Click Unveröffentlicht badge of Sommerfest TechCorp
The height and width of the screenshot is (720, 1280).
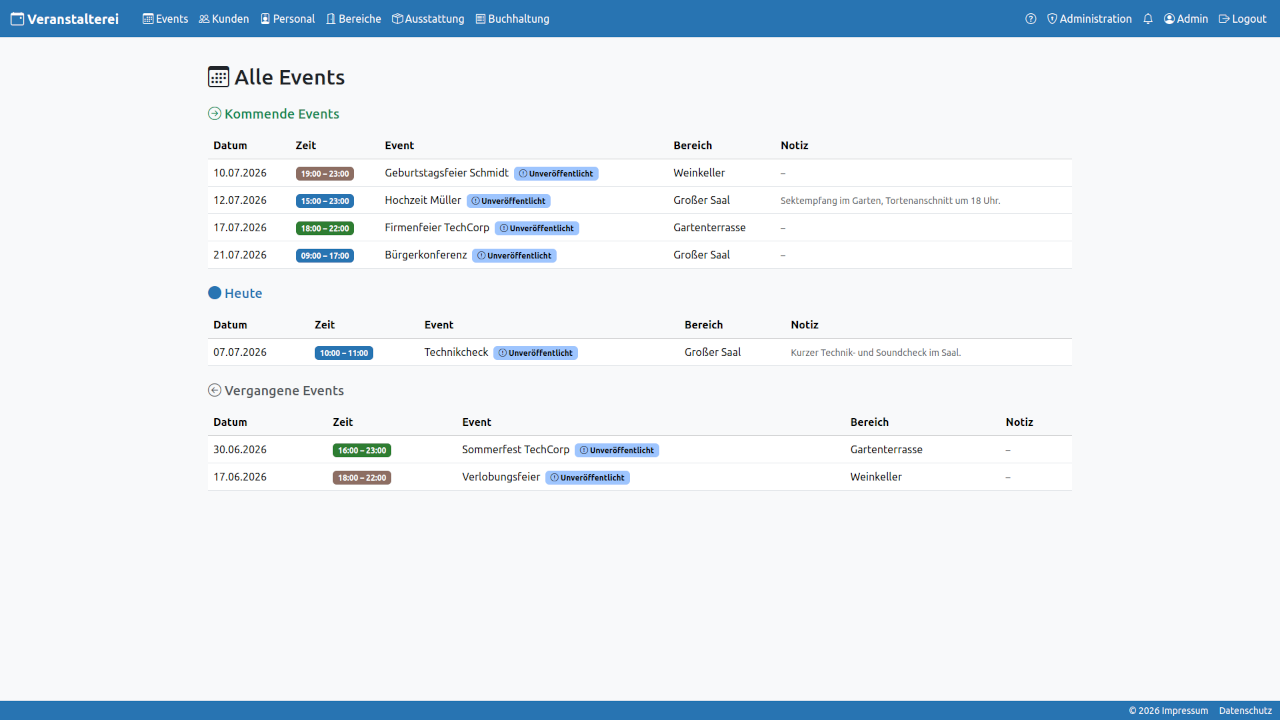tap(617, 450)
